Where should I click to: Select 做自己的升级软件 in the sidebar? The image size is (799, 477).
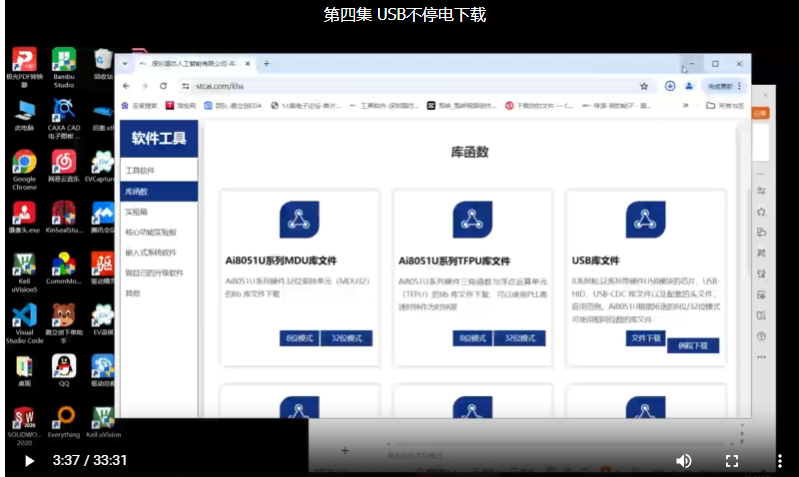tap(159, 273)
